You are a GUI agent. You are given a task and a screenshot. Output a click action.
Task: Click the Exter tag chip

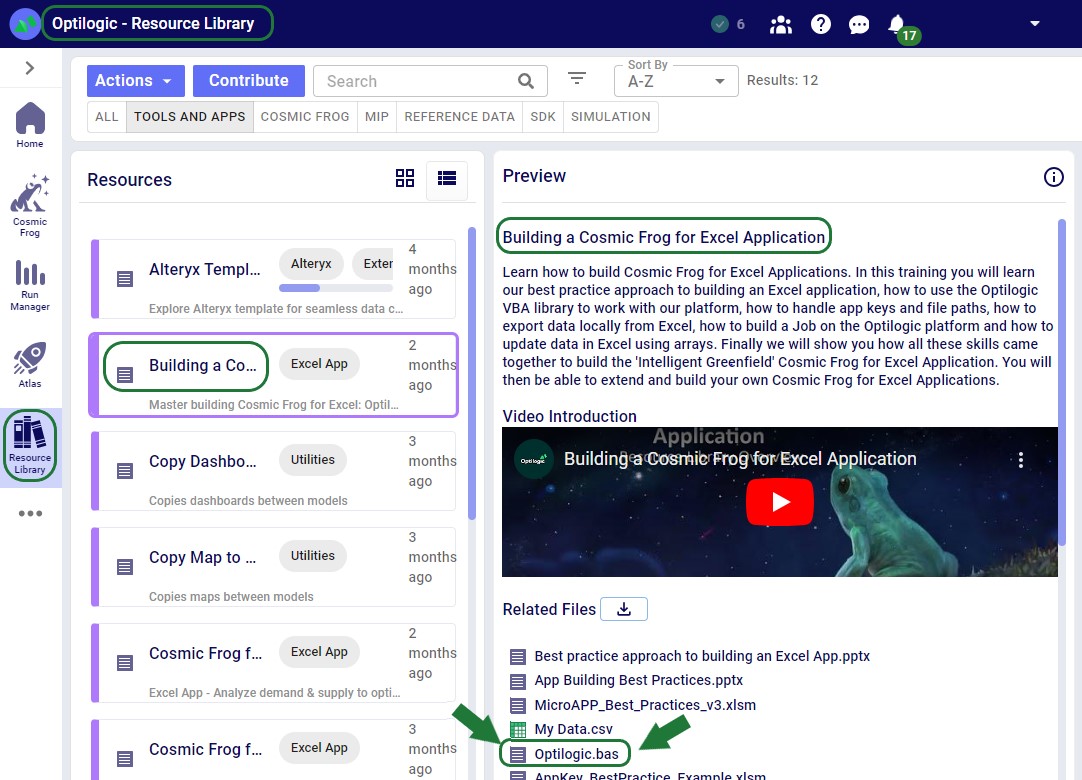pyautogui.click(x=373, y=264)
